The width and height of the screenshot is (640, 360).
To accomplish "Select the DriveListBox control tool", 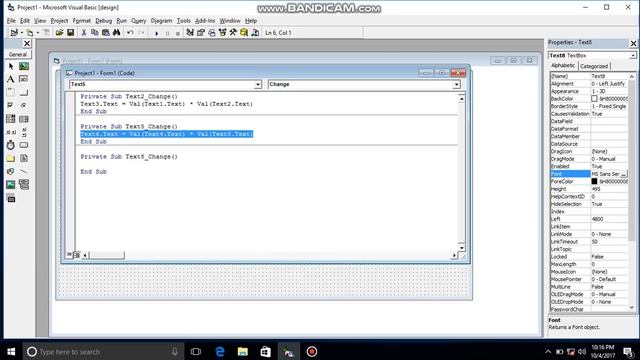I will (24, 145).
